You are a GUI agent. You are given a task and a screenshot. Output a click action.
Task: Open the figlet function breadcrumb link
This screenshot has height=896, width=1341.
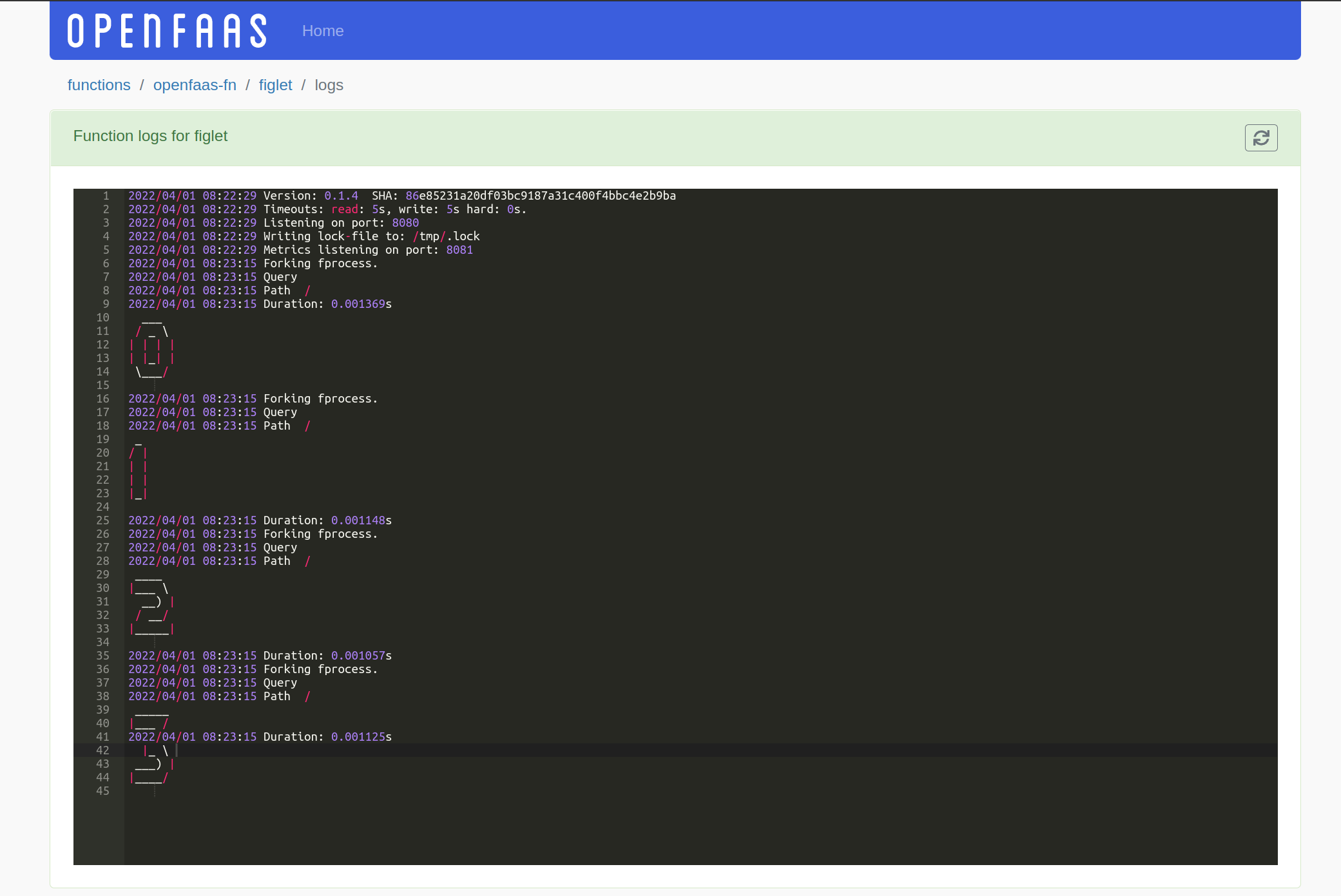point(275,84)
